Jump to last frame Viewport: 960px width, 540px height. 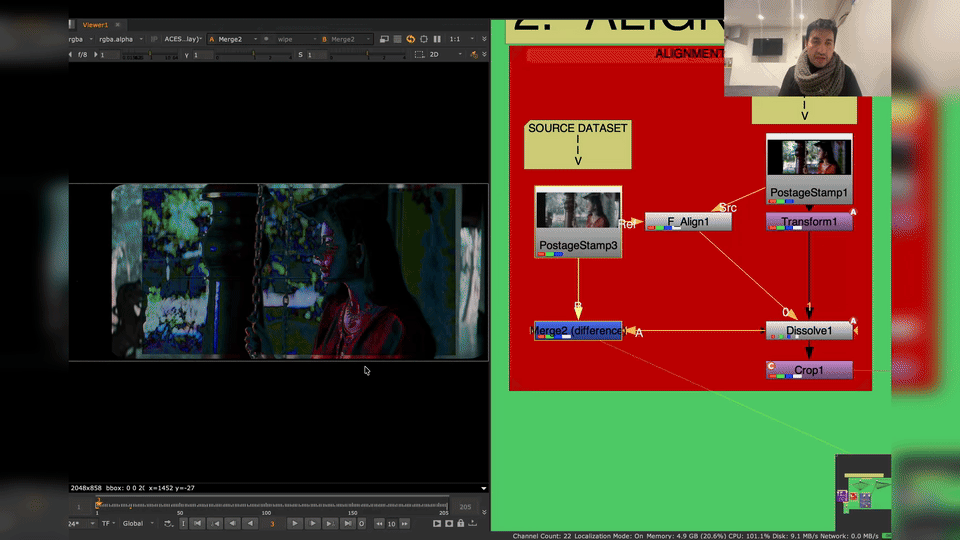coord(348,524)
